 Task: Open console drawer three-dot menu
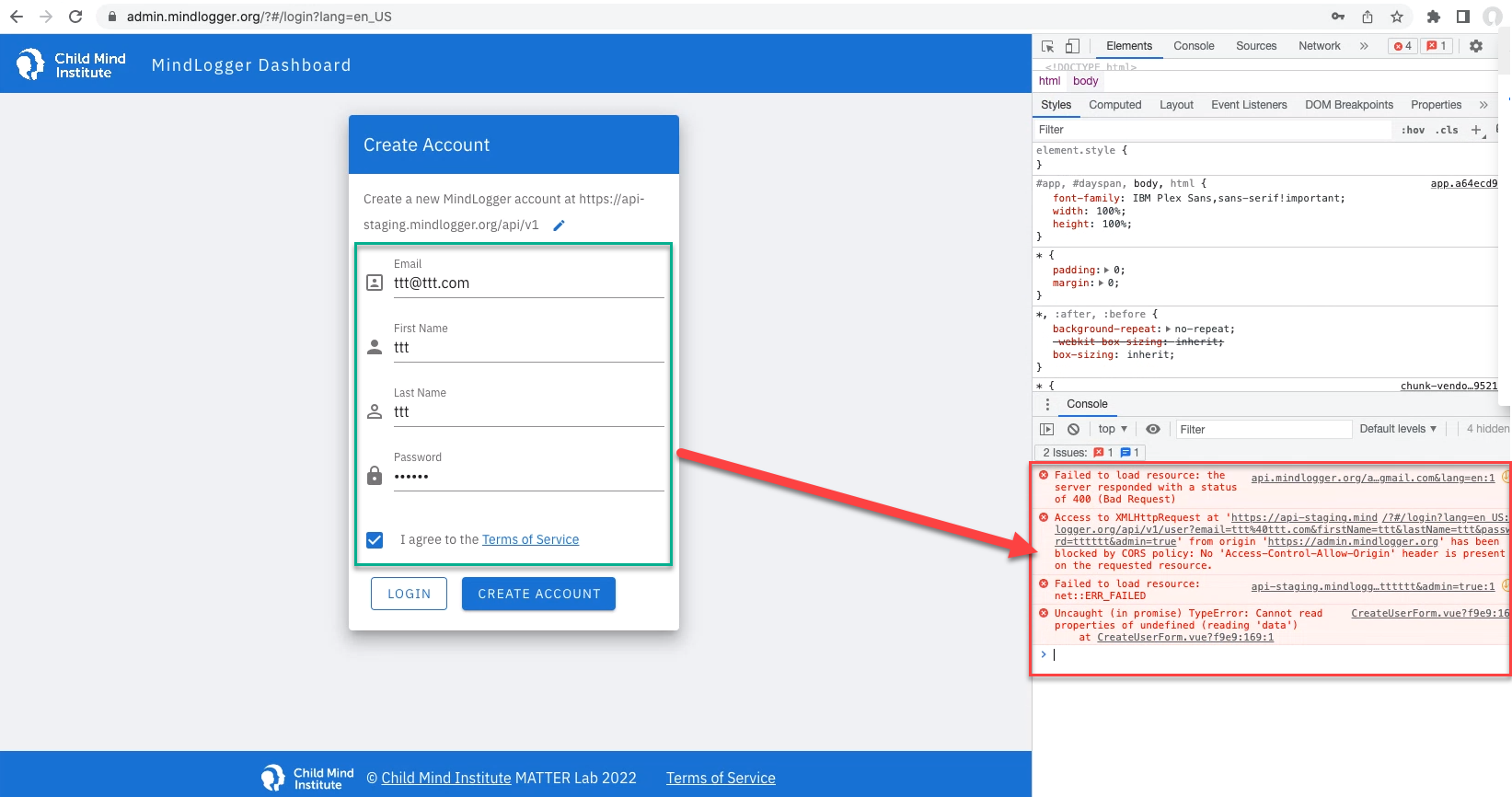[x=1047, y=404]
